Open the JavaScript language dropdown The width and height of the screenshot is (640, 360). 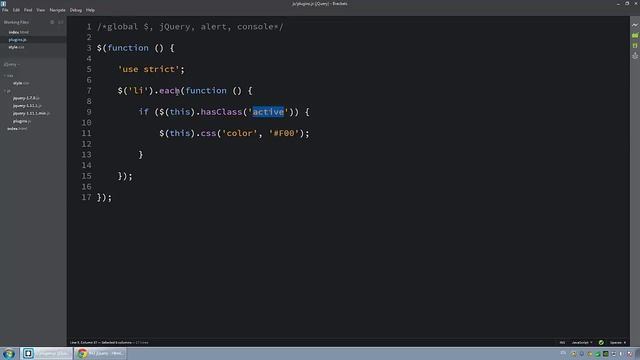coord(582,342)
